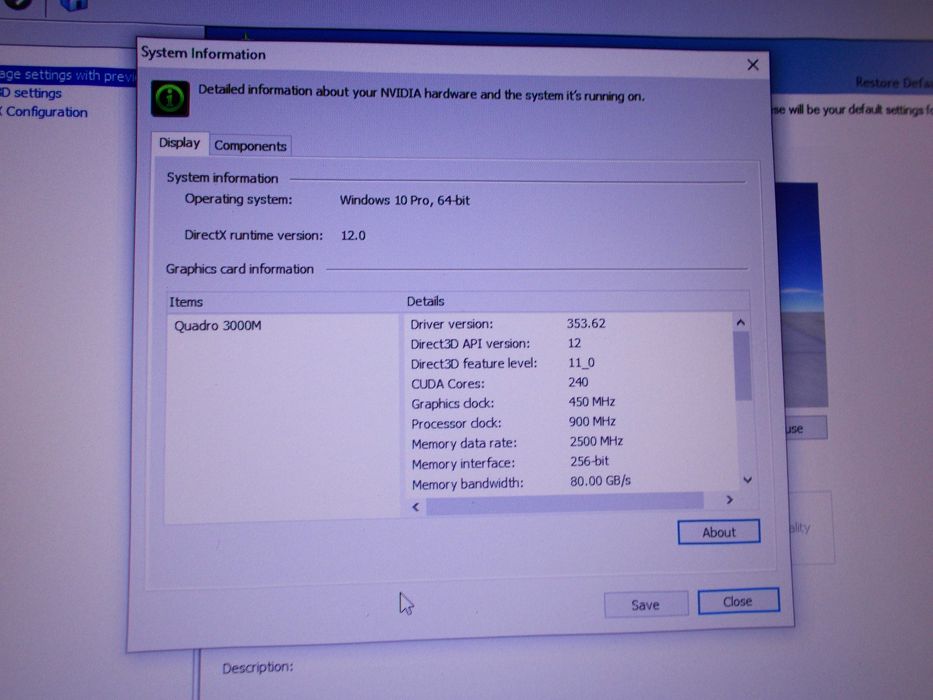Click the vertical scrollbar thumb in details
Image resolution: width=933 pixels, height=700 pixels.
pos(743,365)
